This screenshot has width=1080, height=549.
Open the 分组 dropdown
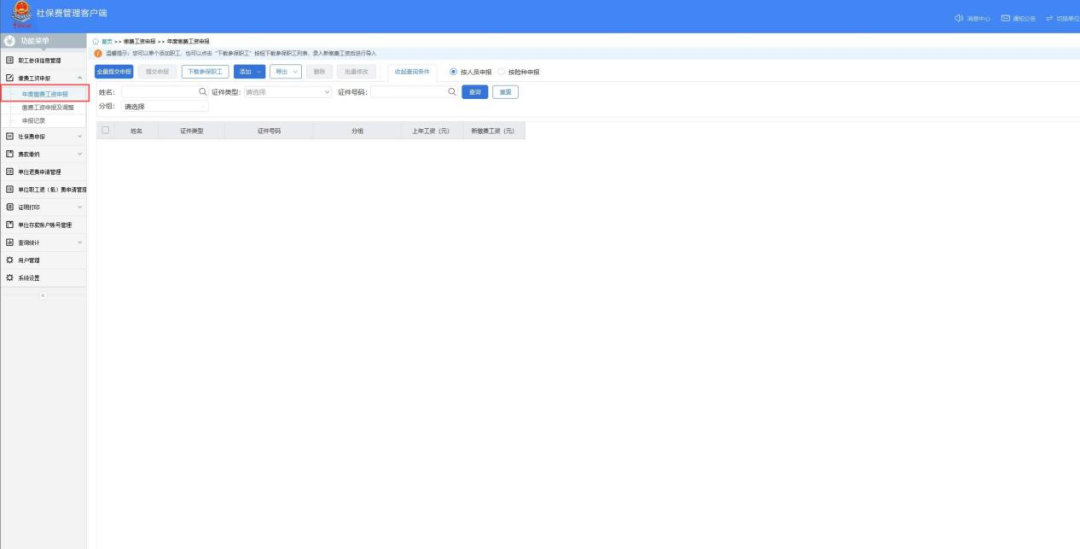click(165, 106)
